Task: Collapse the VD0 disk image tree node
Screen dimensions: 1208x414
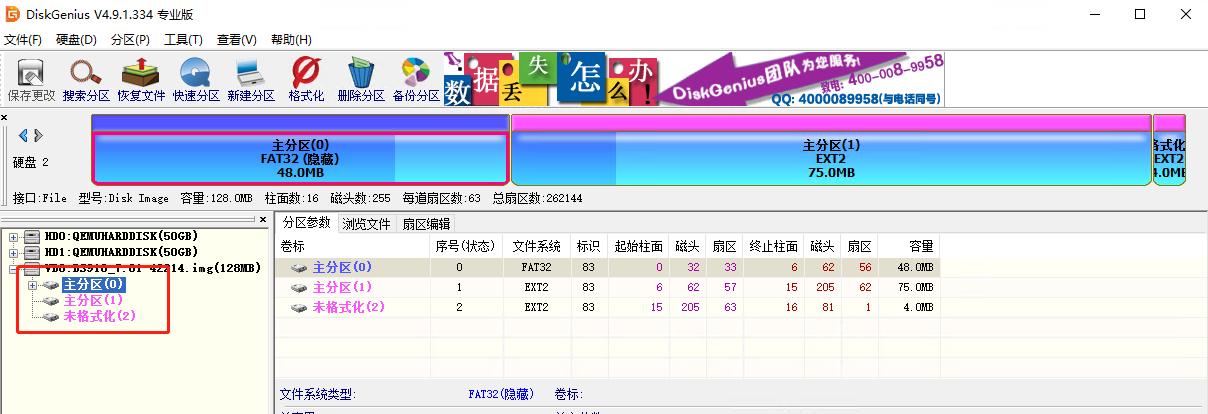Action: tap(13, 268)
